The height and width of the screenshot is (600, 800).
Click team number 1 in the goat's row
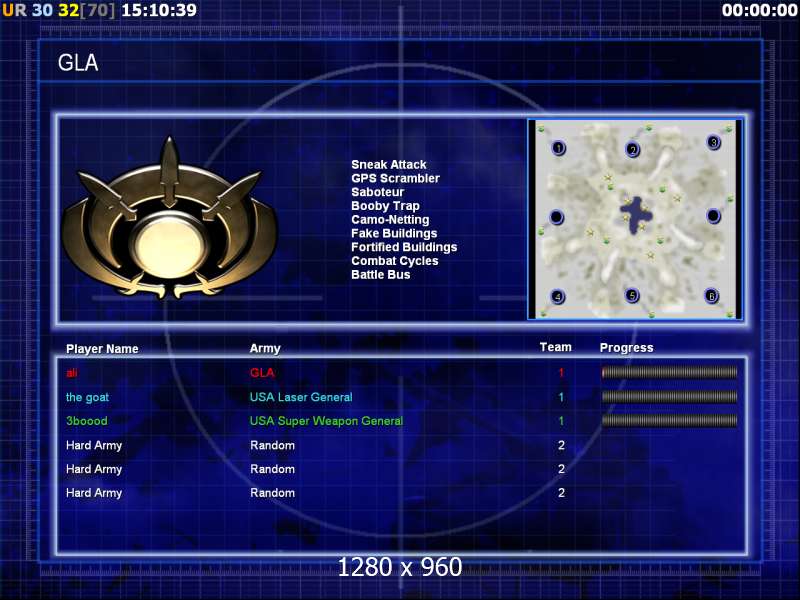pos(561,397)
